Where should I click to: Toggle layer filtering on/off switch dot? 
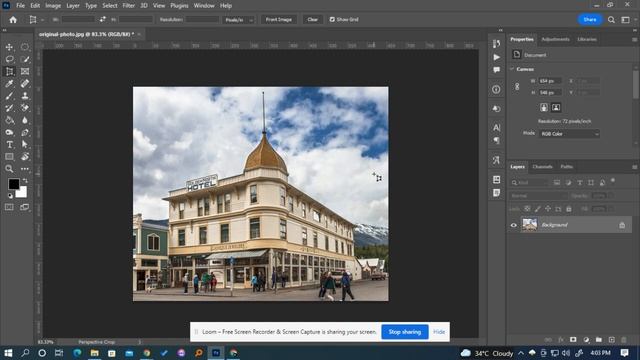[613, 180]
